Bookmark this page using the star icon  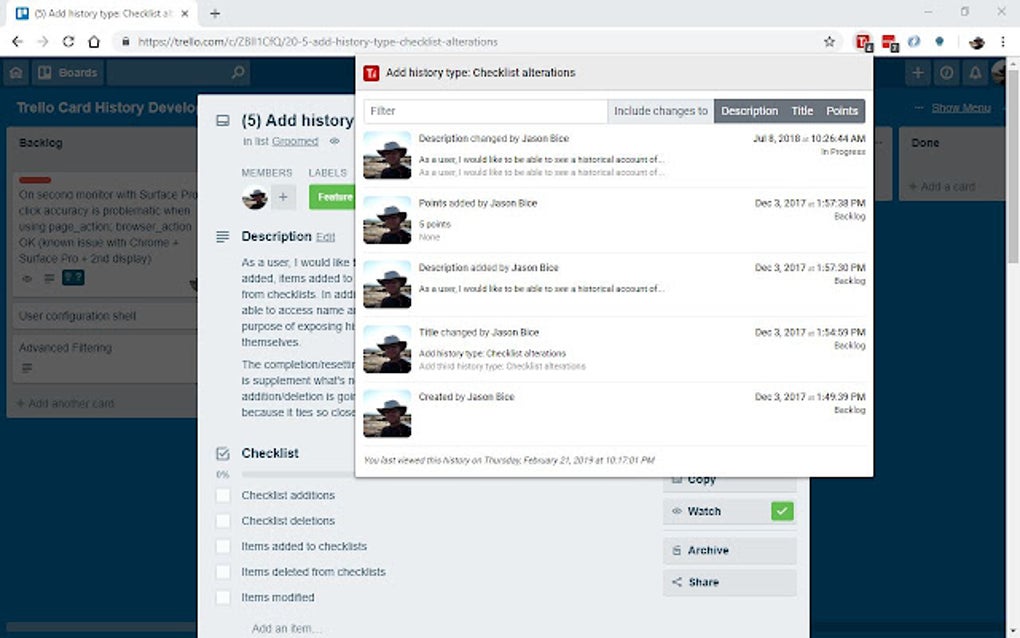coord(830,42)
